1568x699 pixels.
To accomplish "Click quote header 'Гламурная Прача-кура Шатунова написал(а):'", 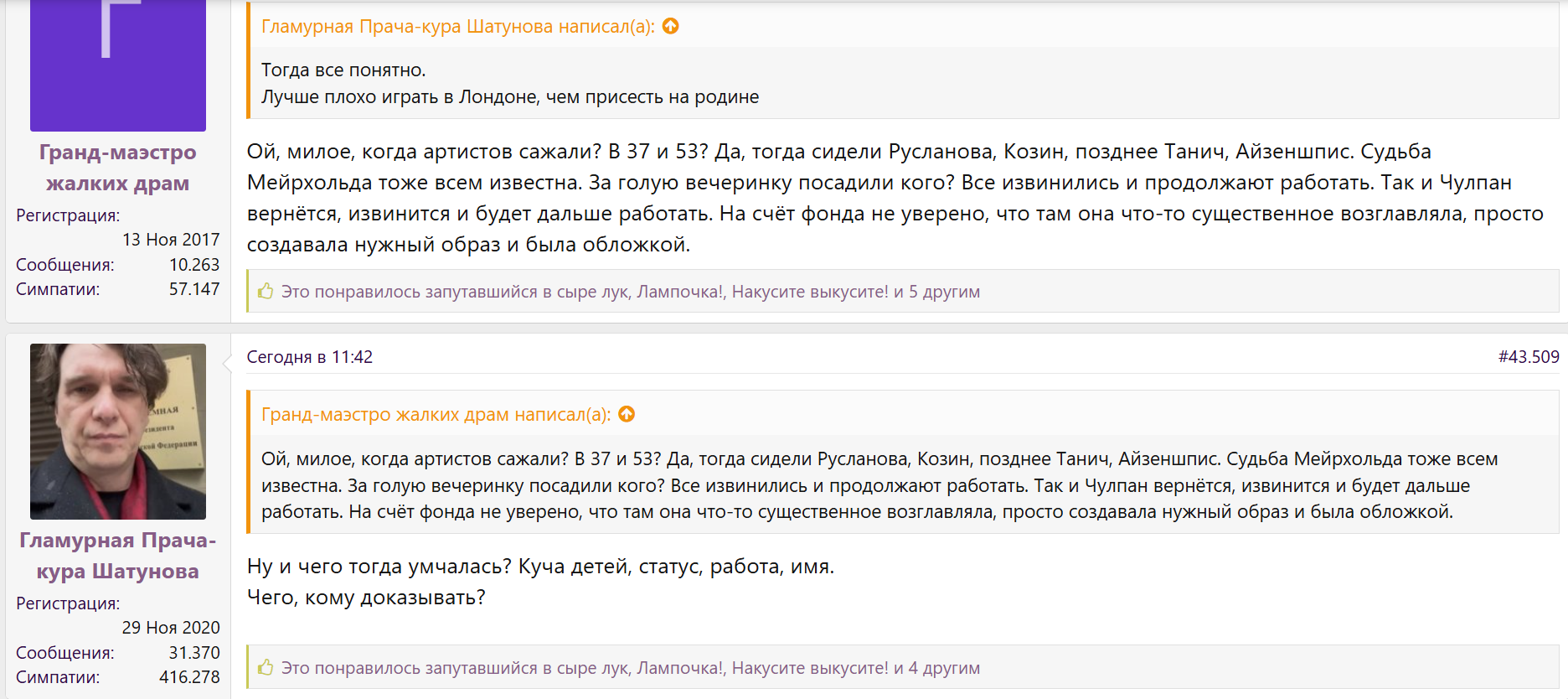I will tap(457, 27).
